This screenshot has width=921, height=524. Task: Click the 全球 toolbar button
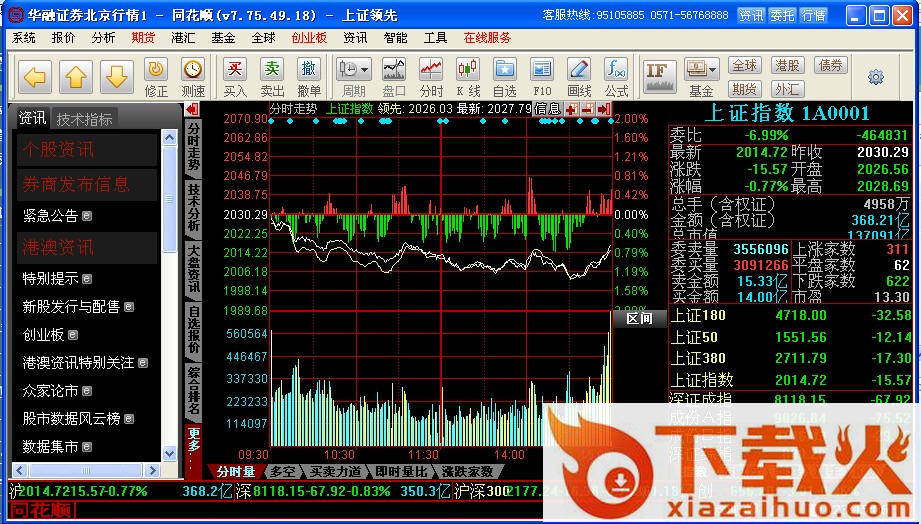(x=744, y=65)
